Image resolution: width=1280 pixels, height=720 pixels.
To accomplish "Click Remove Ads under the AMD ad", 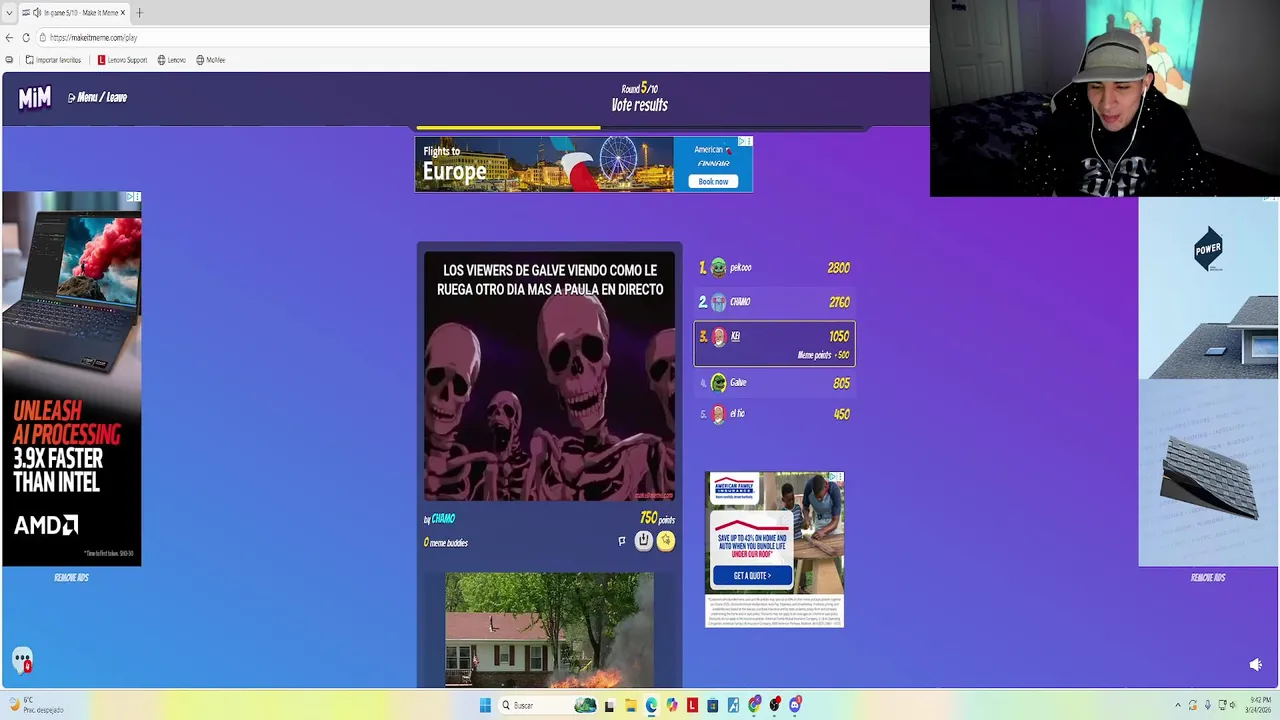I will pos(71,577).
